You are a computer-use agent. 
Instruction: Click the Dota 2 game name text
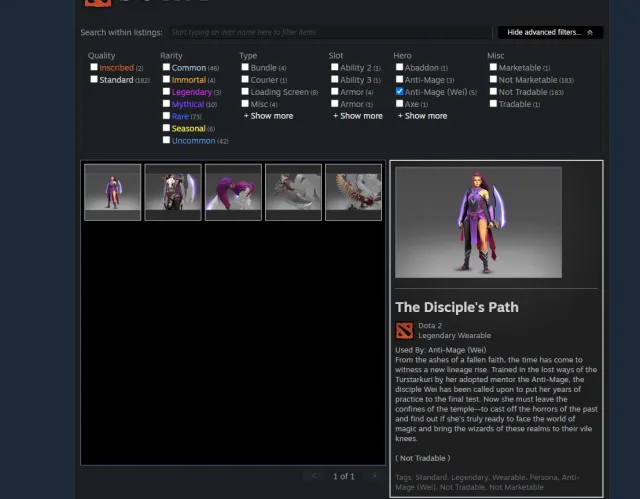tap(430, 326)
